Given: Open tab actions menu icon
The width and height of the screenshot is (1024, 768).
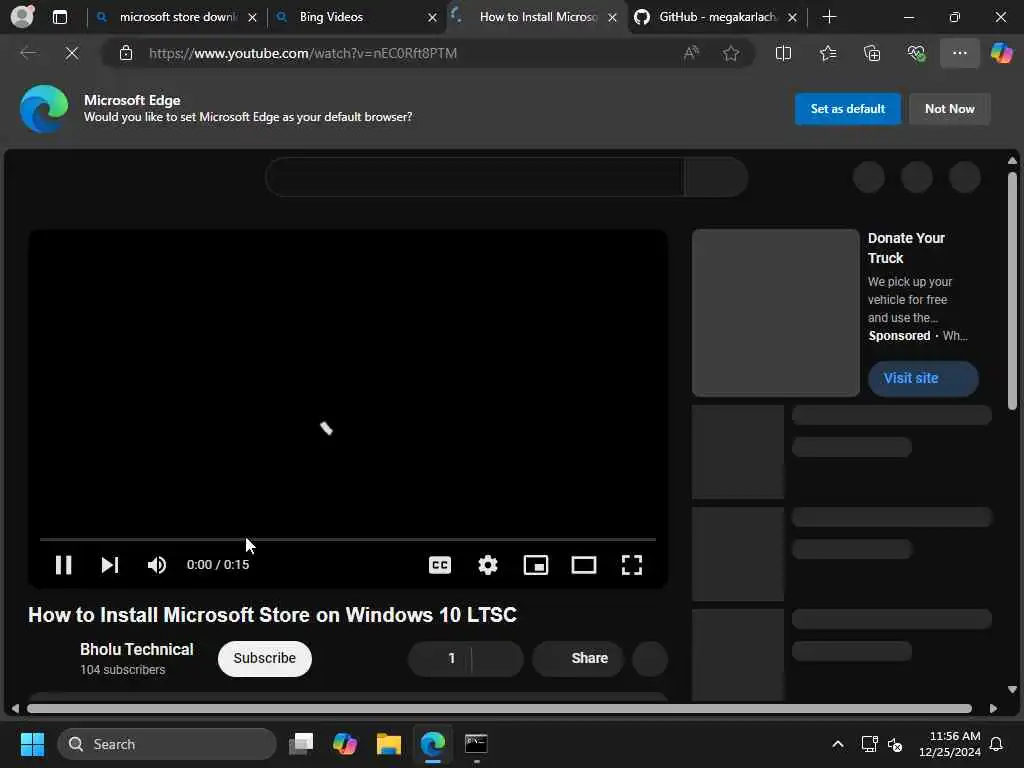Looking at the screenshot, I should tap(59, 17).
